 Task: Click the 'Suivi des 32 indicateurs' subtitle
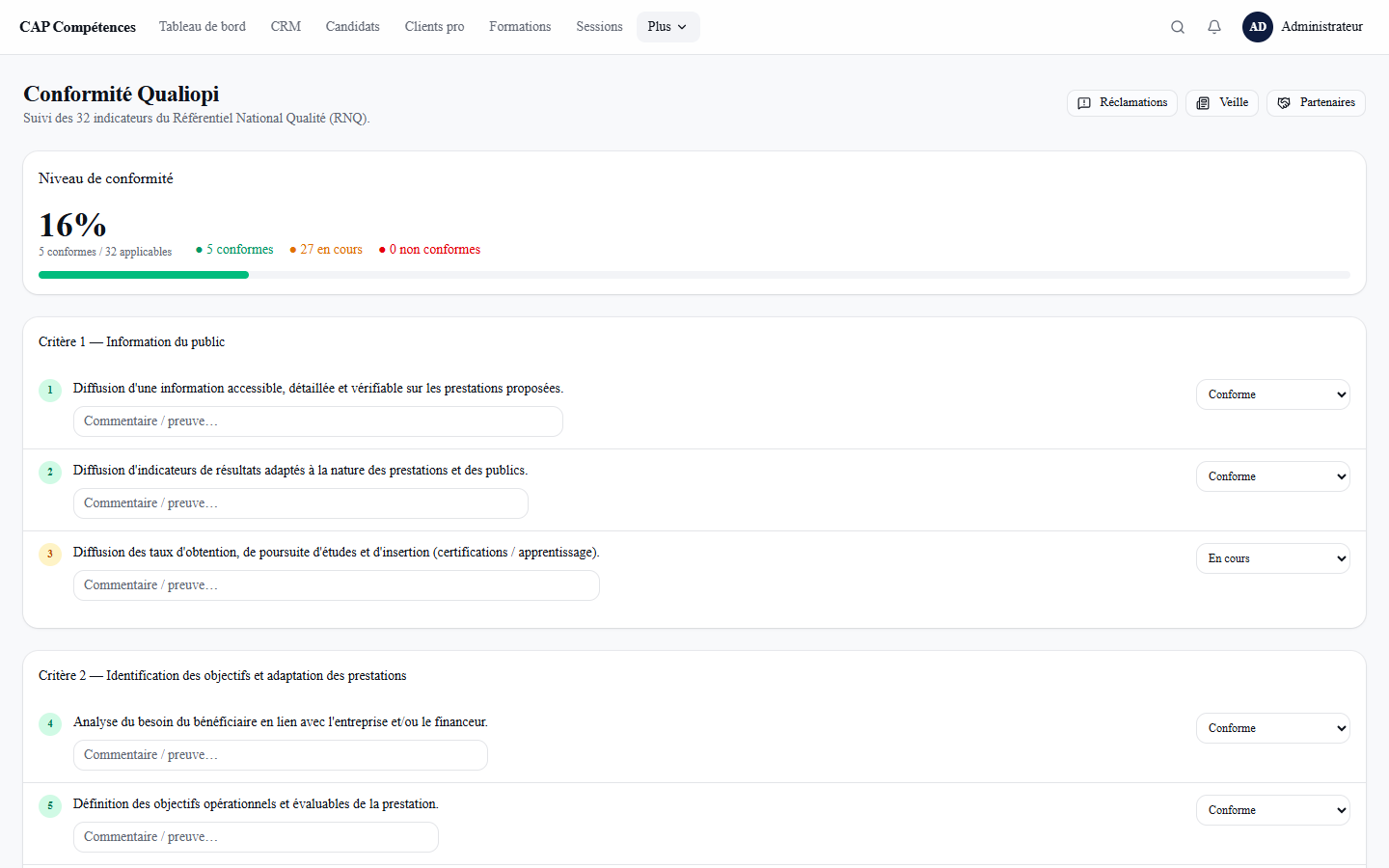point(197,119)
